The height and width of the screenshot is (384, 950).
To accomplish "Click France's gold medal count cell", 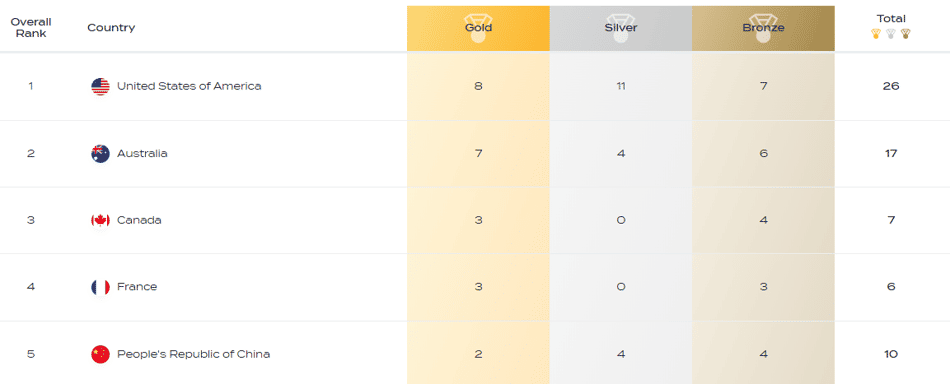I will click(x=478, y=287).
